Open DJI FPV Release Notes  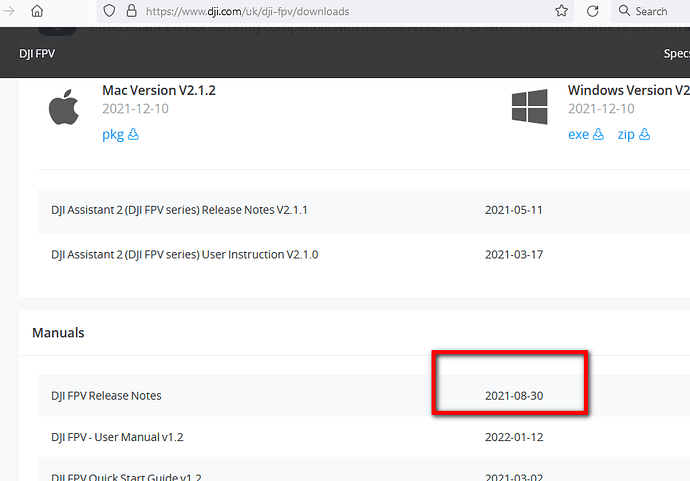click(106, 396)
